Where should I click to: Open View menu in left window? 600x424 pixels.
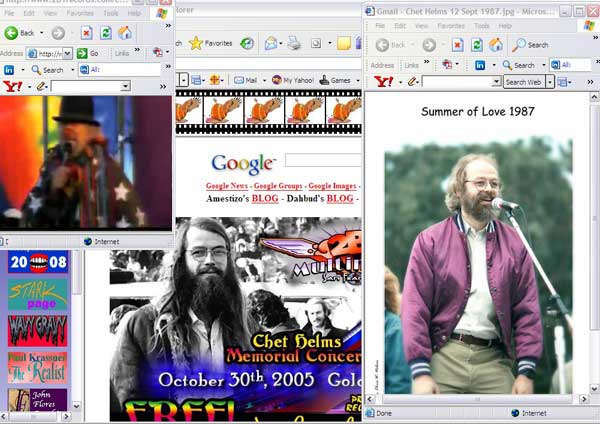50,13
